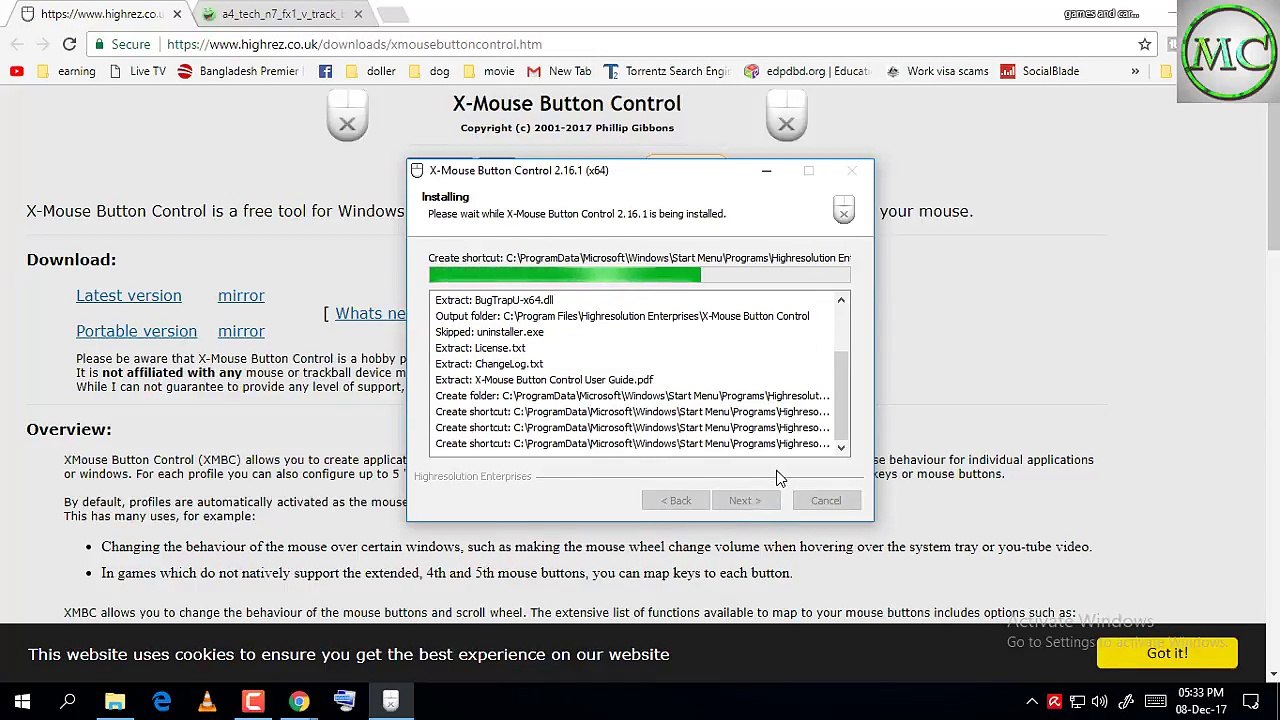Image resolution: width=1280 pixels, height=720 pixels.
Task: Click the disabled Back button in installer
Action: [x=675, y=500]
